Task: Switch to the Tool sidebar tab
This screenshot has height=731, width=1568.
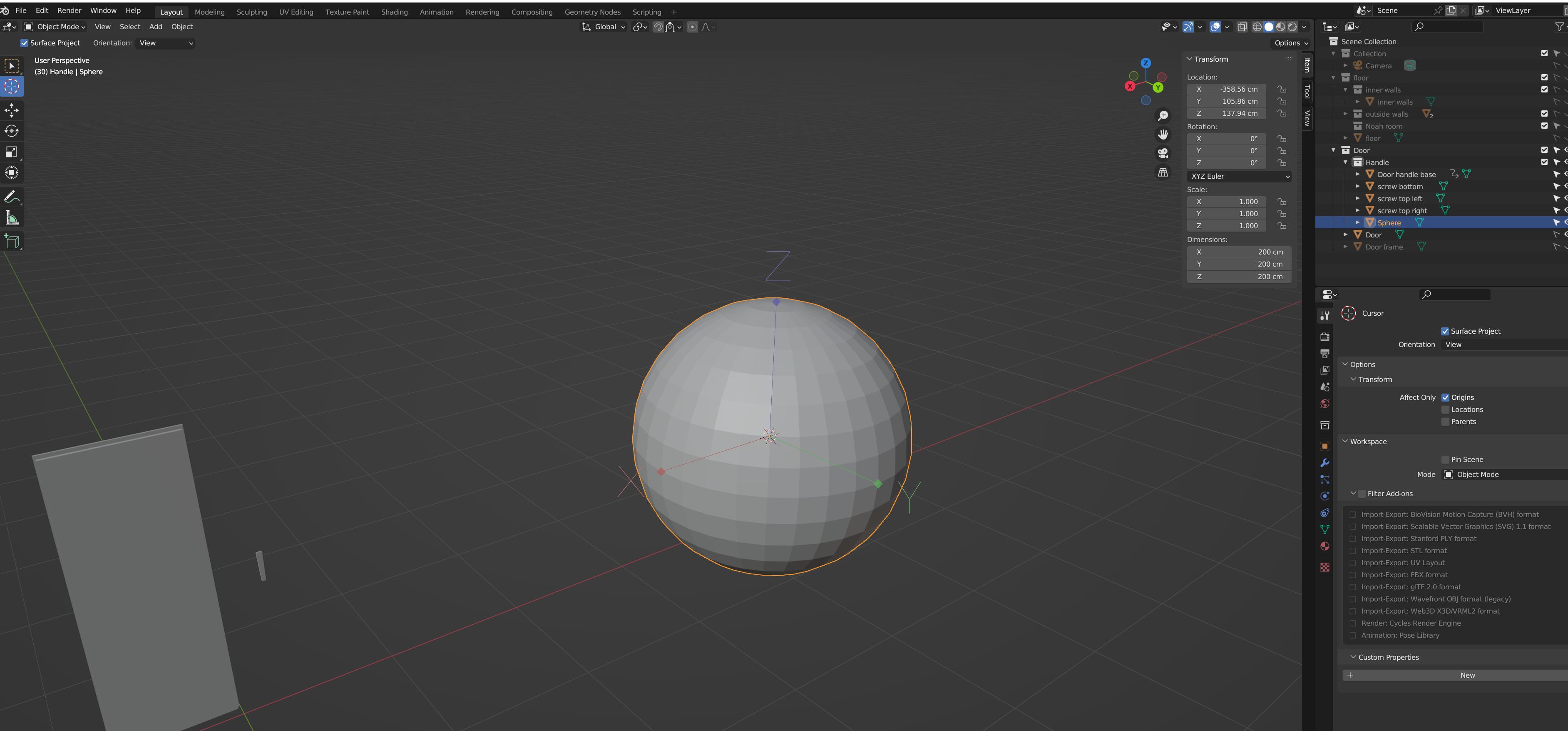Action: tap(1307, 91)
